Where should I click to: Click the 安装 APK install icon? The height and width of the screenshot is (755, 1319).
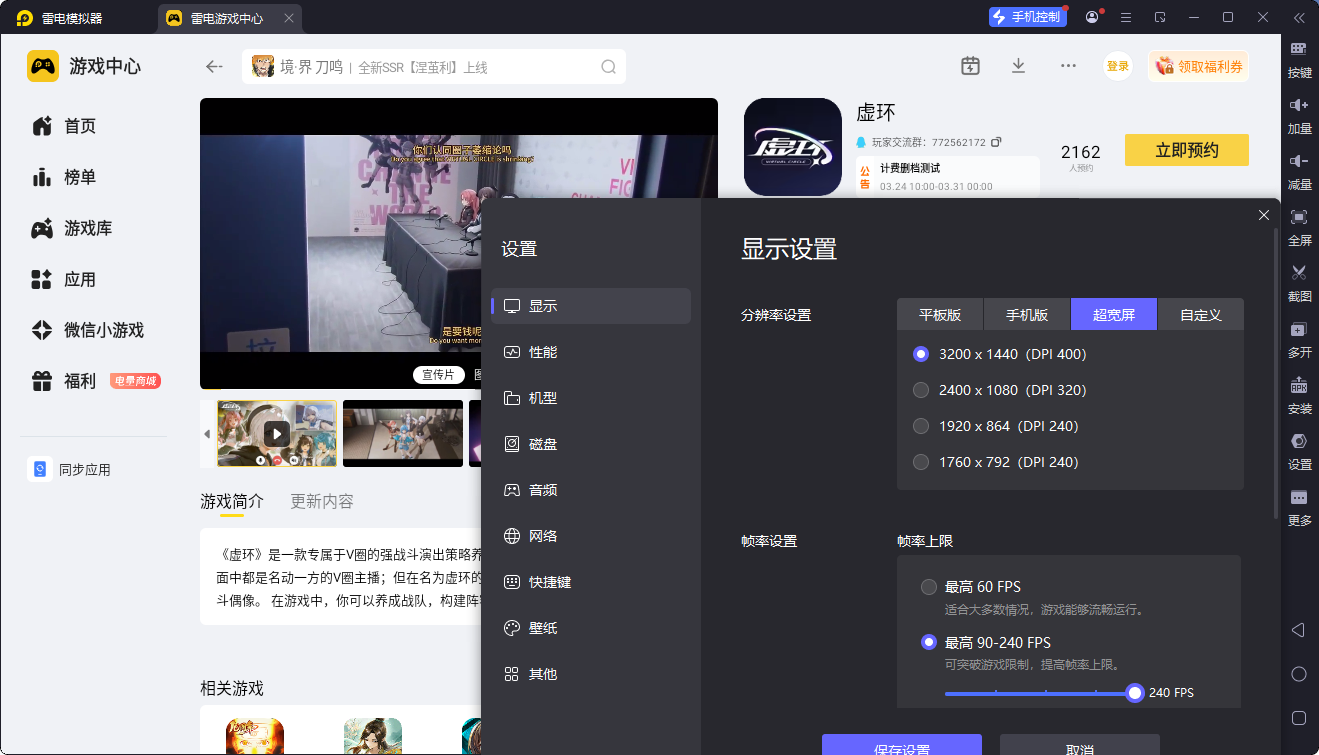coord(1299,385)
